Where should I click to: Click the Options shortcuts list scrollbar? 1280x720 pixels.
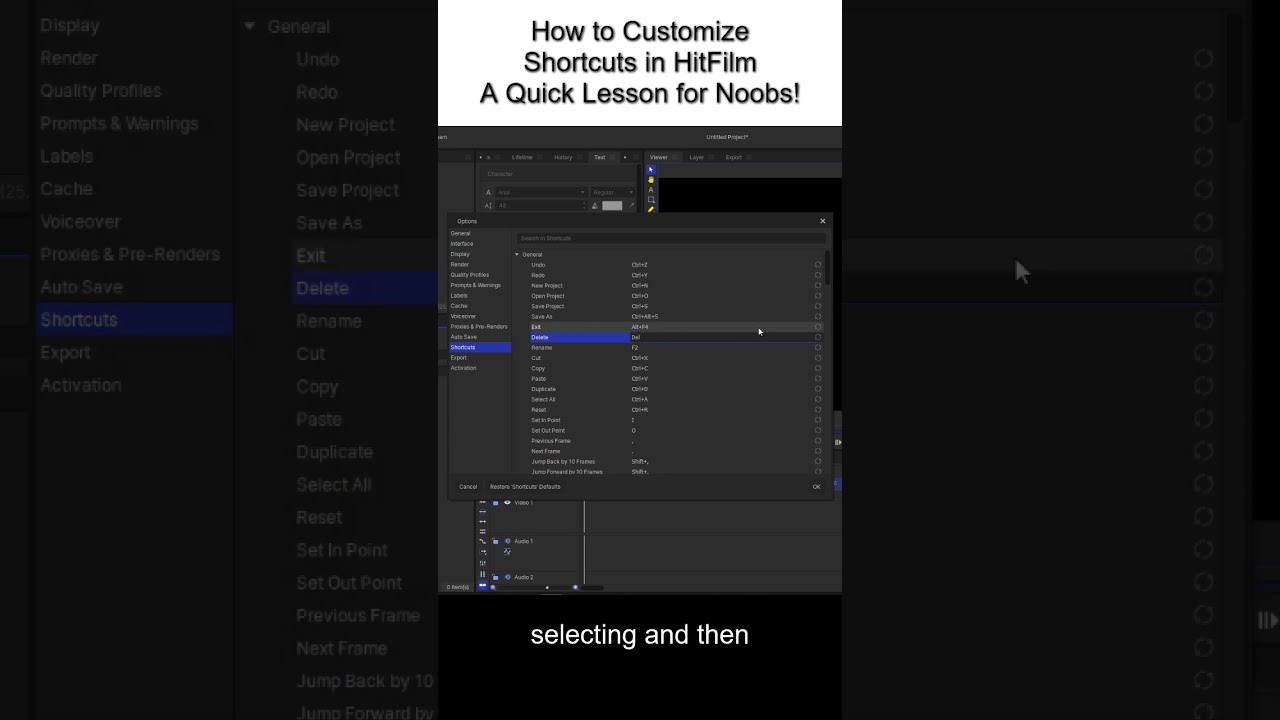828,268
